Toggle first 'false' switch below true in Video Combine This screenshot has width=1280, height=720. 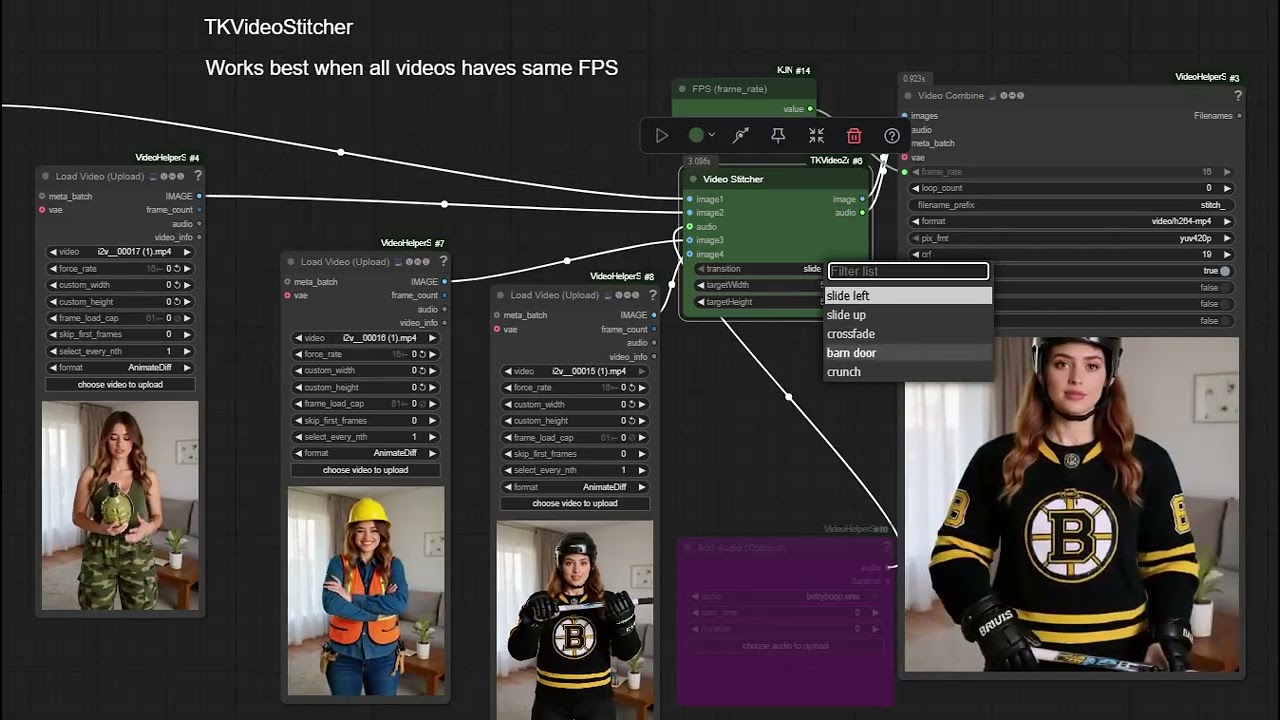(x=1225, y=287)
